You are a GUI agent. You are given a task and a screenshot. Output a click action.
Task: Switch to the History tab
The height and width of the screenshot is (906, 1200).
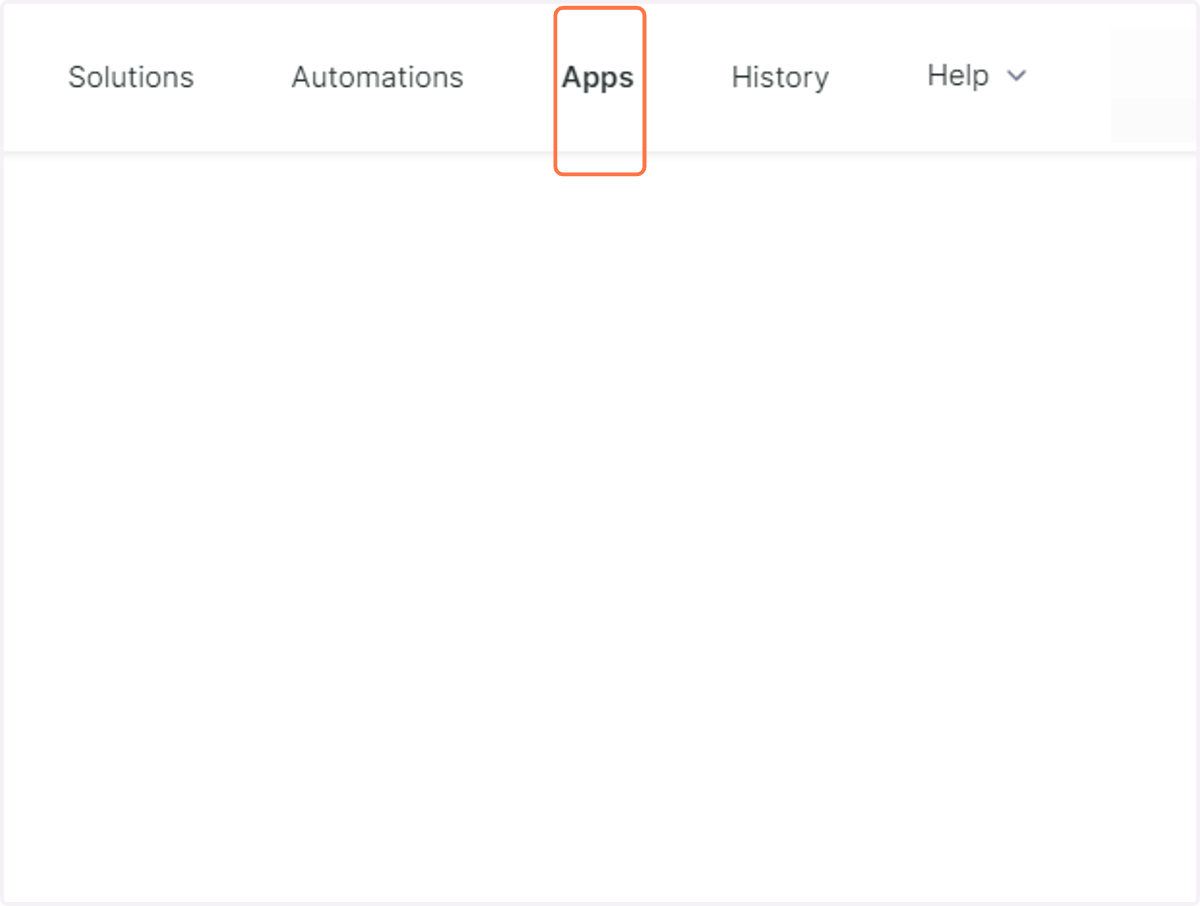tap(780, 78)
